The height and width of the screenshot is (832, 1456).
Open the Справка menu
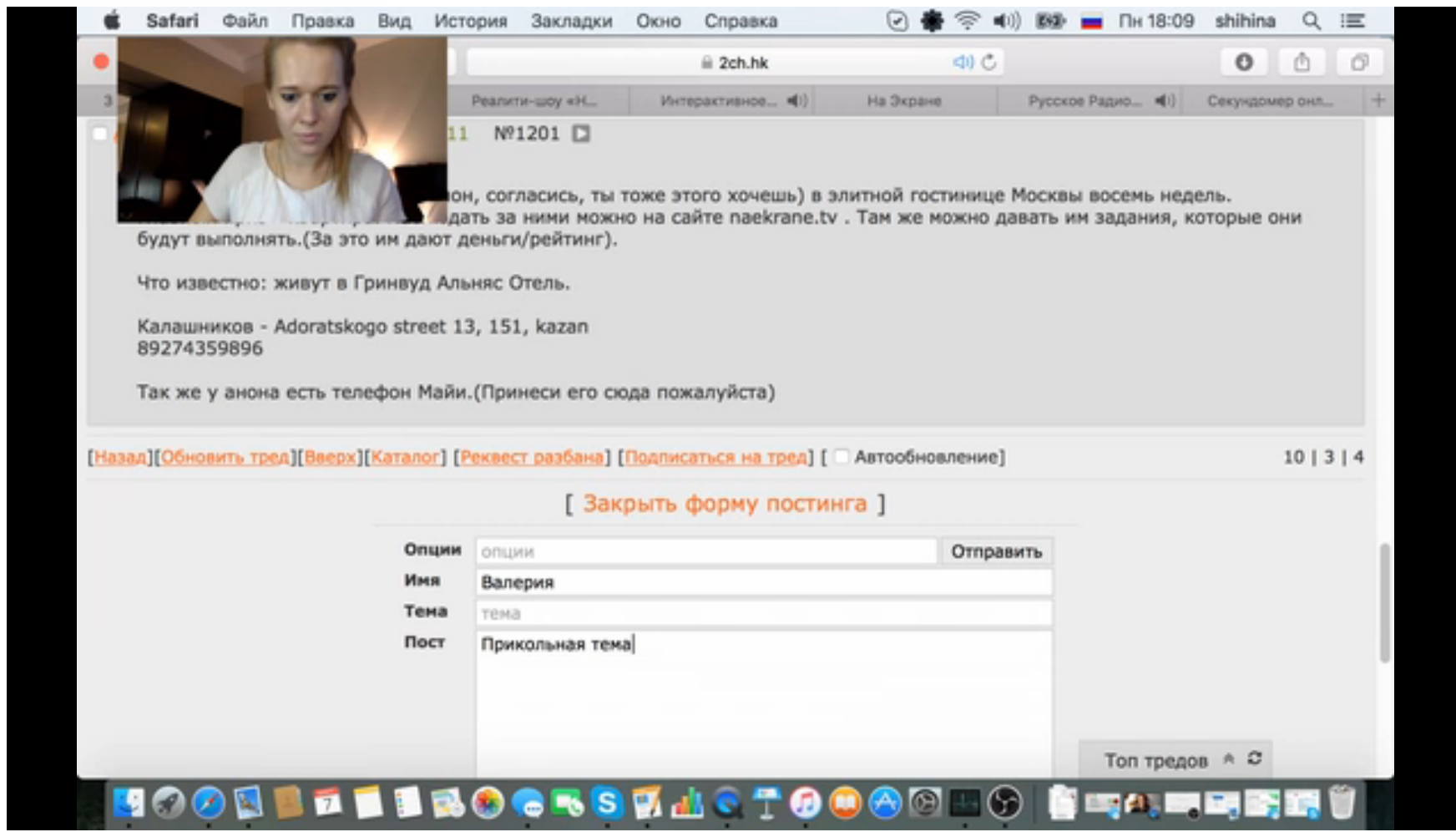click(741, 21)
